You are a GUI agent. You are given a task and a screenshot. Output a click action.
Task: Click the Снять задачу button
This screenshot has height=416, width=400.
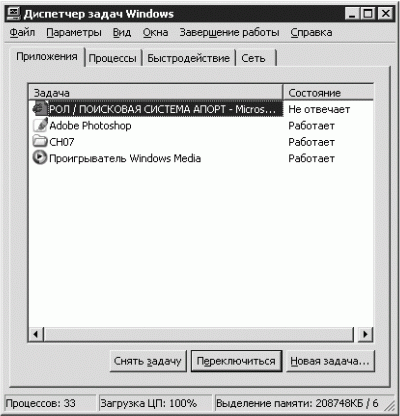148,361
